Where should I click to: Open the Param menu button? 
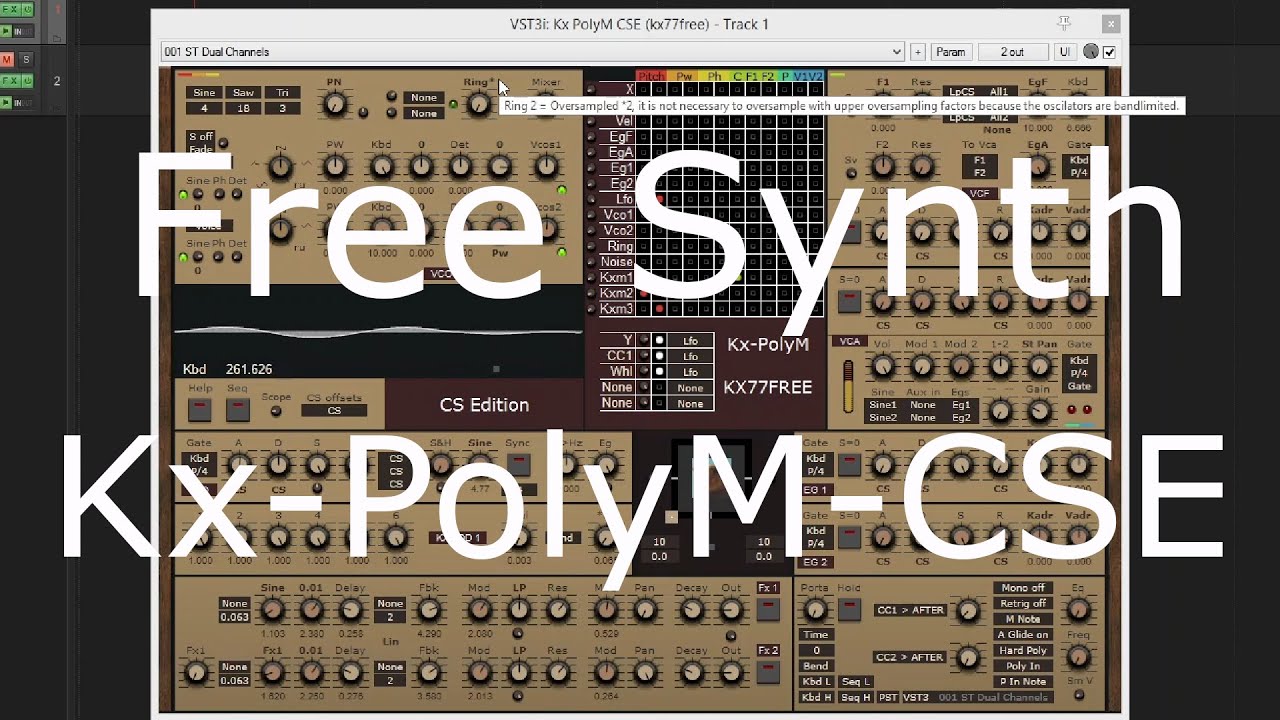950,52
